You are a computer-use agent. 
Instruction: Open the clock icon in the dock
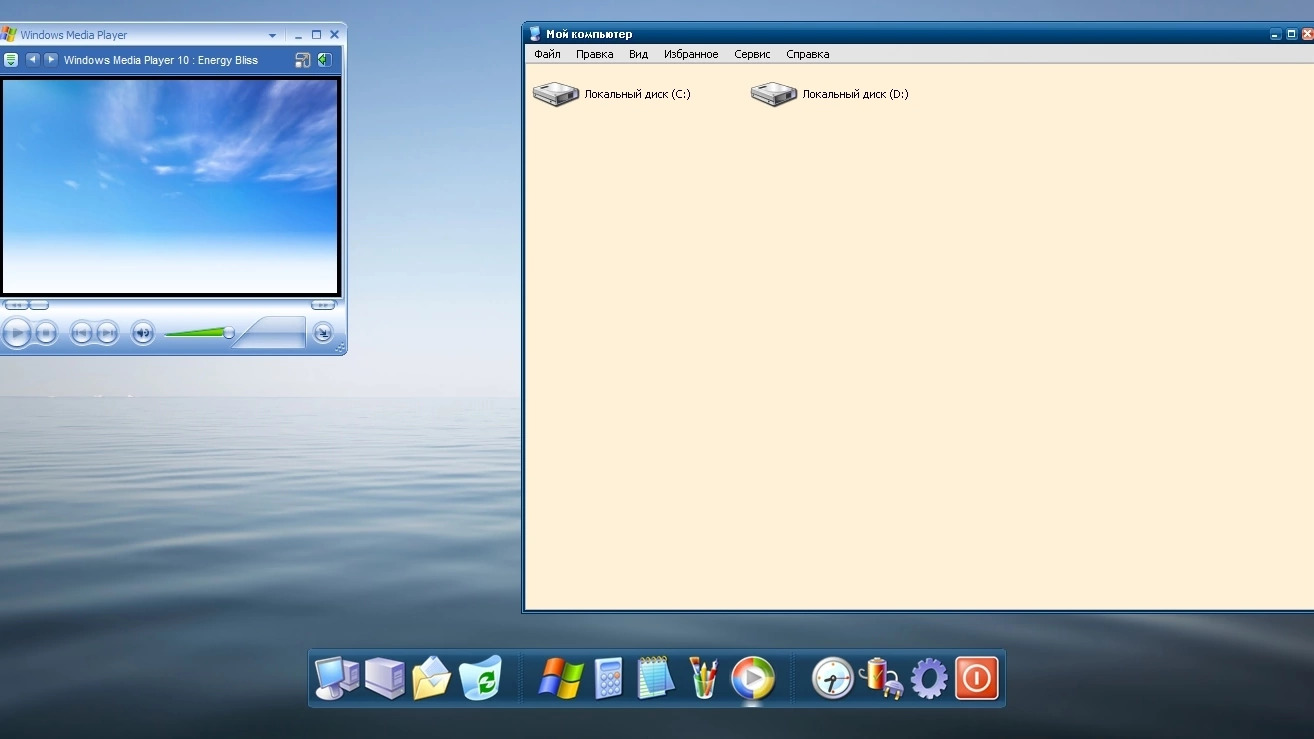click(832, 678)
